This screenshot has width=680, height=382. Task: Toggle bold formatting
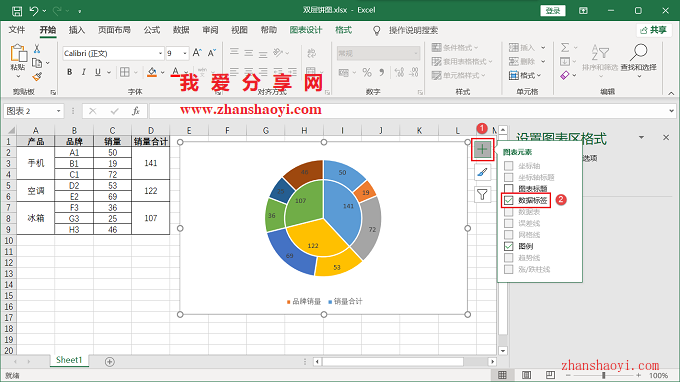(x=69, y=72)
